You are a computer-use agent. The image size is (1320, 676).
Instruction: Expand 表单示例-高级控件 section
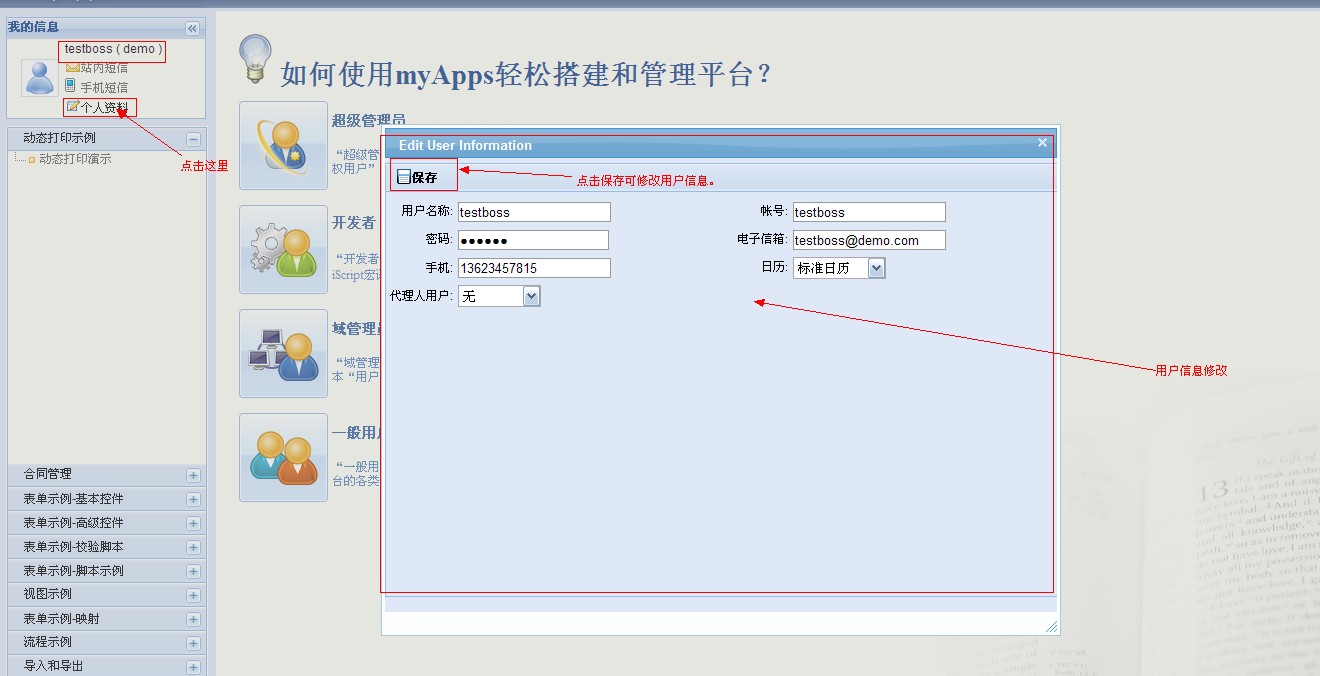(x=193, y=523)
